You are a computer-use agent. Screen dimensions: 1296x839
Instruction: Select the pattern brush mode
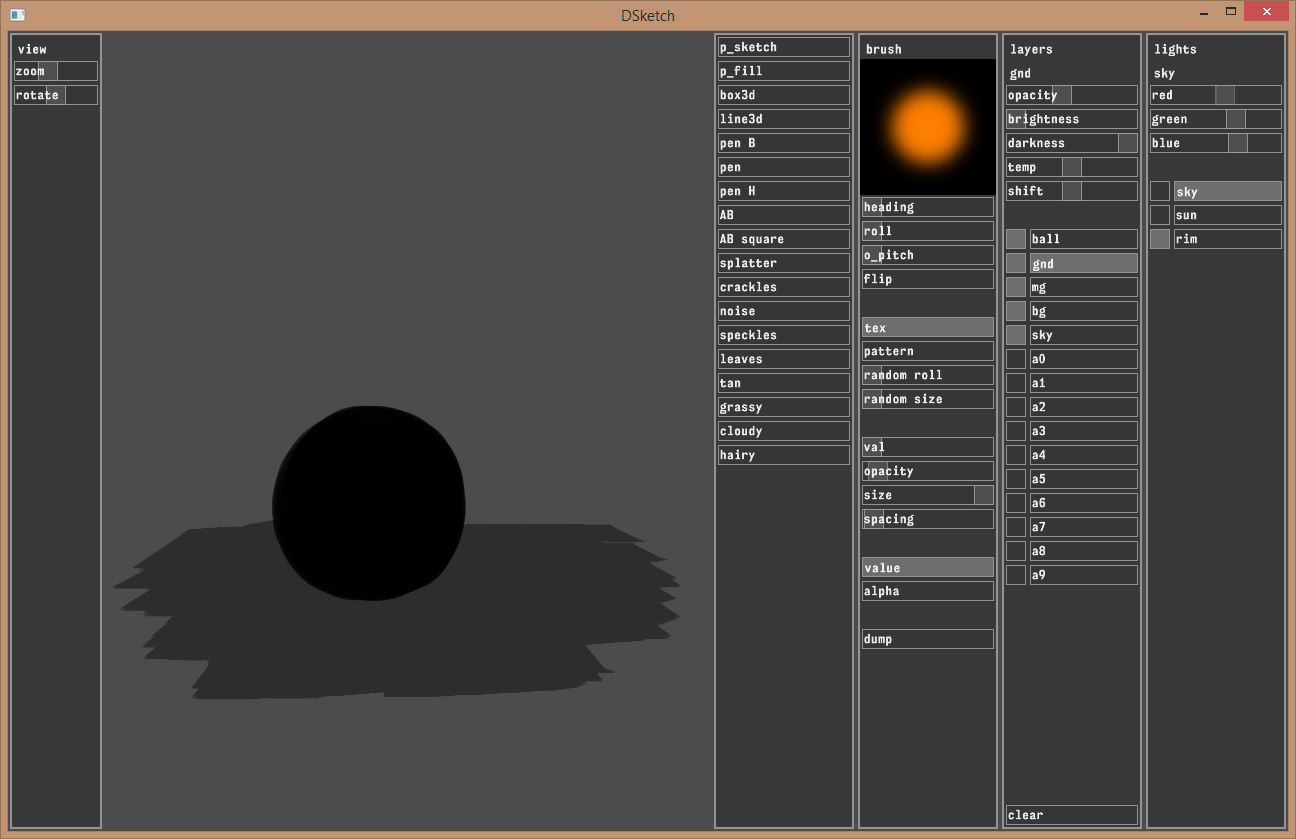[x=927, y=351]
